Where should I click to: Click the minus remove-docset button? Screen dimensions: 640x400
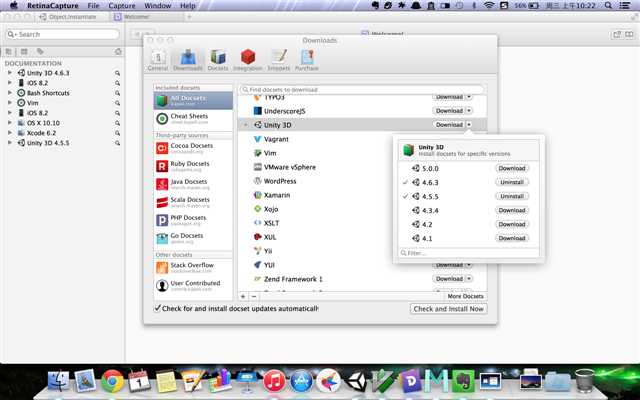(x=253, y=297)
